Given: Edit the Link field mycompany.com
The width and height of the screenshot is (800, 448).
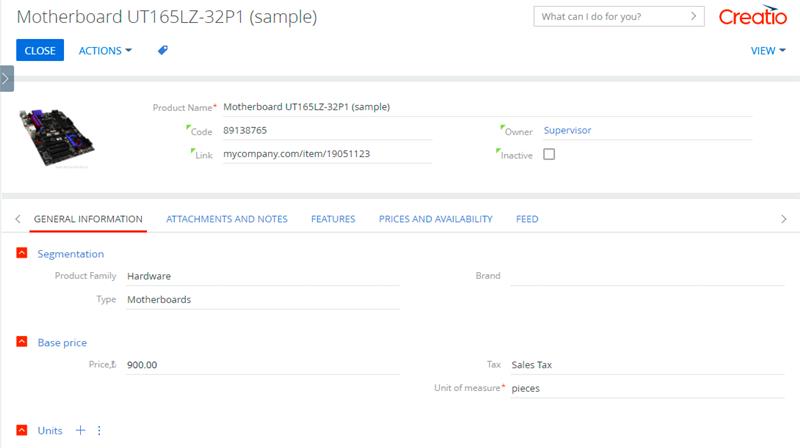Looking at the screenshot, I should click(x=327, y=154).
